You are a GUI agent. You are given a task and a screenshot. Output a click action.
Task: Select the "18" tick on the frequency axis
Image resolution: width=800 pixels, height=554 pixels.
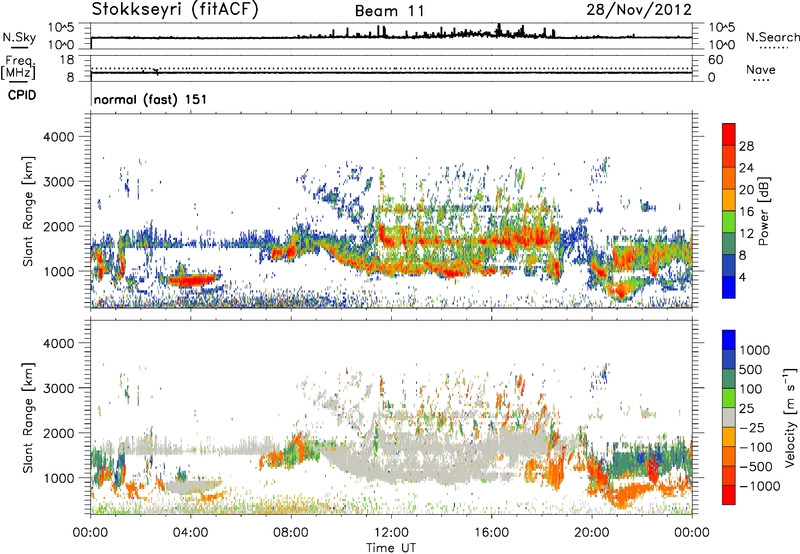pos(67,60)
